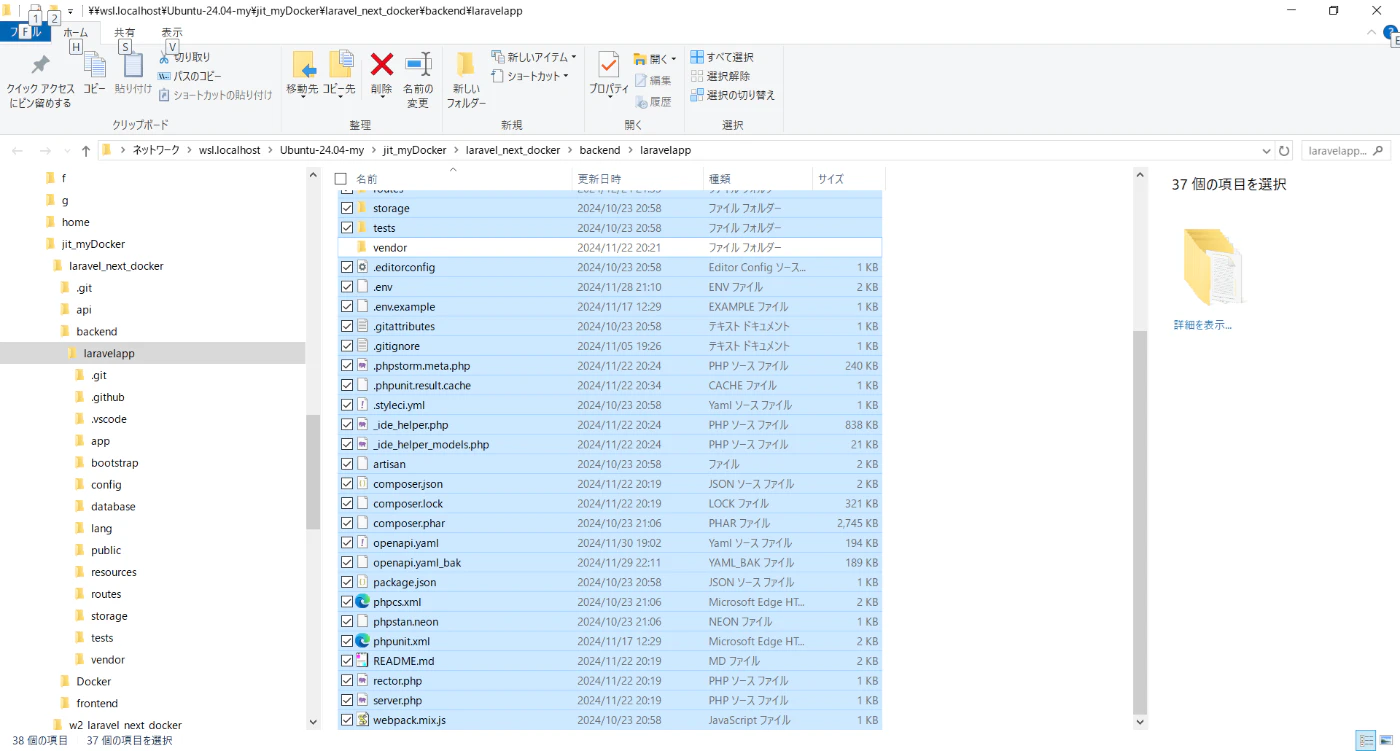Image resolution: width=1400 pixels, height=751 pixels.
Task: Click the Move to (移動先) icon
Action: click(x=303, y=65)
